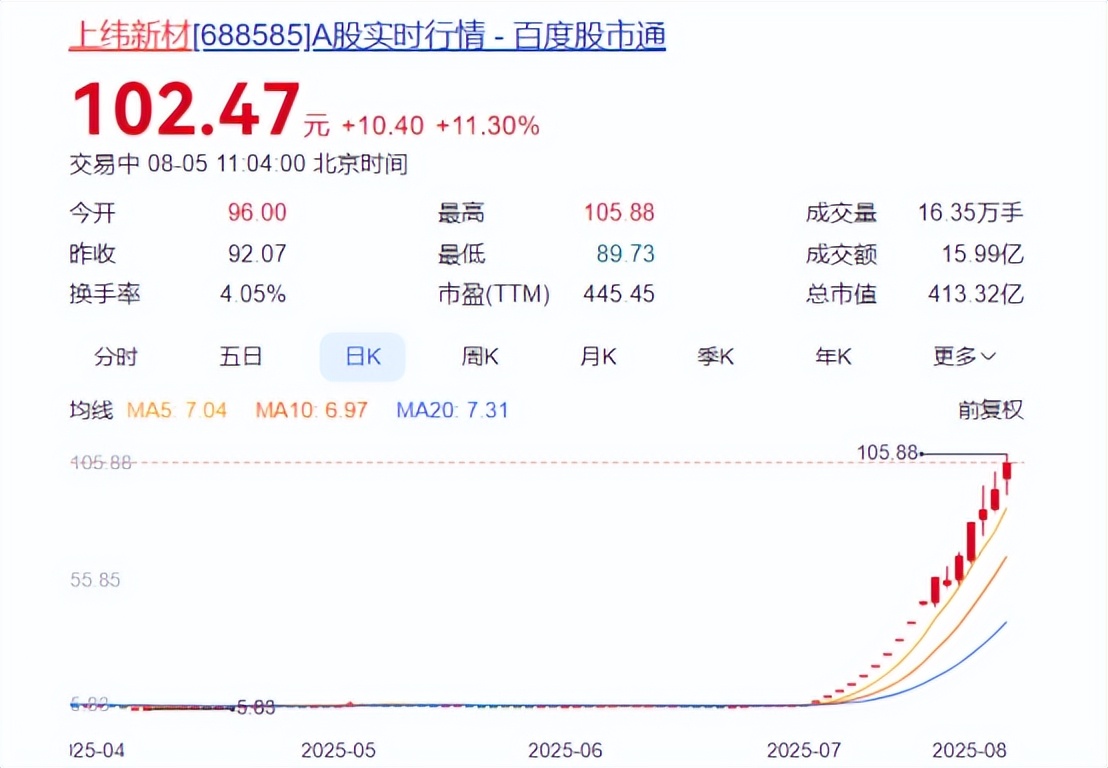Switch to the 分时 chart tab

click(x=116, y=357)
